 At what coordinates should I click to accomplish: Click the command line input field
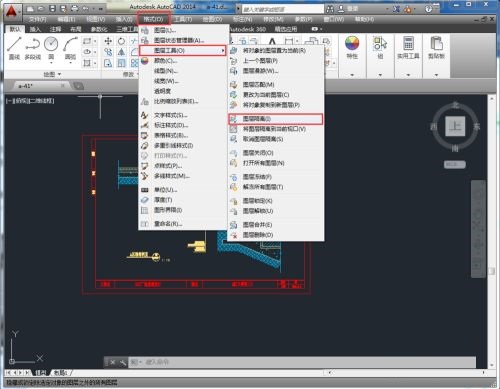point(303,362)
